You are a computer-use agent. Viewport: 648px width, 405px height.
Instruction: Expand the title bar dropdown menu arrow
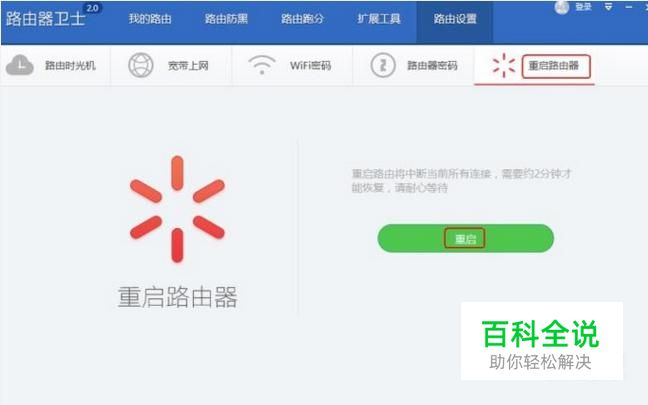click(x=608, y=7)
